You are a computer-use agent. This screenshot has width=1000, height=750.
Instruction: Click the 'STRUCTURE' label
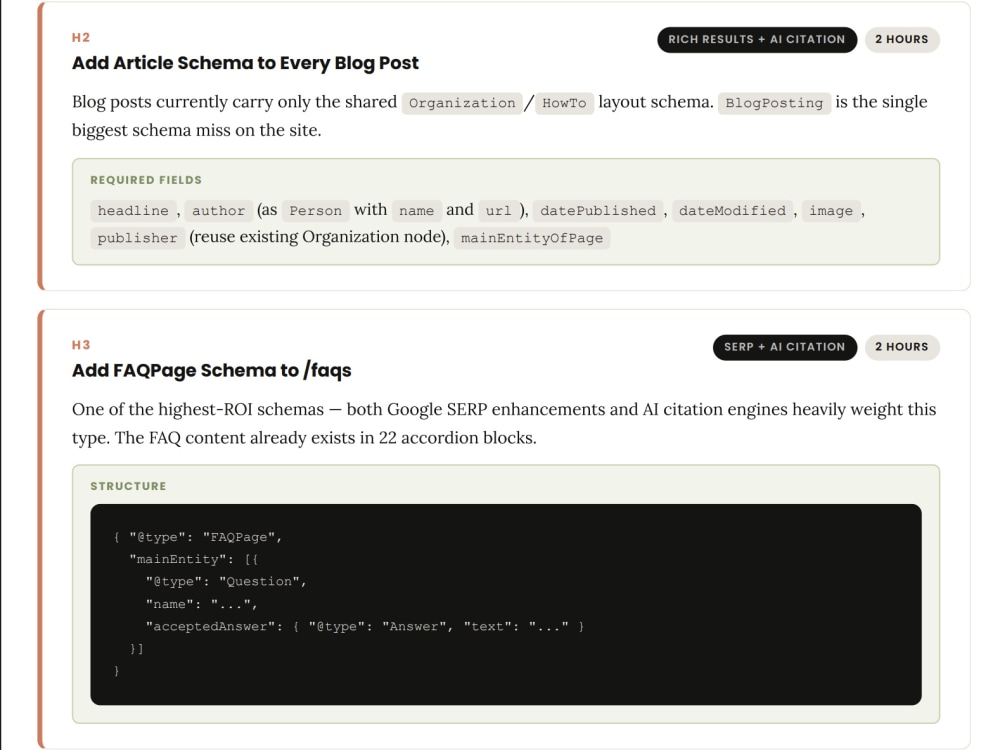128,486
